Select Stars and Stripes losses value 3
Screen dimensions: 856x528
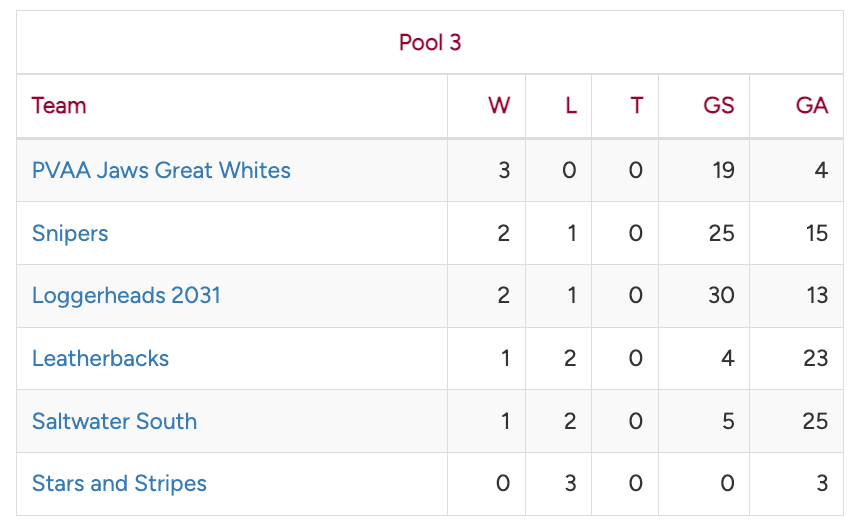(569, 483)
